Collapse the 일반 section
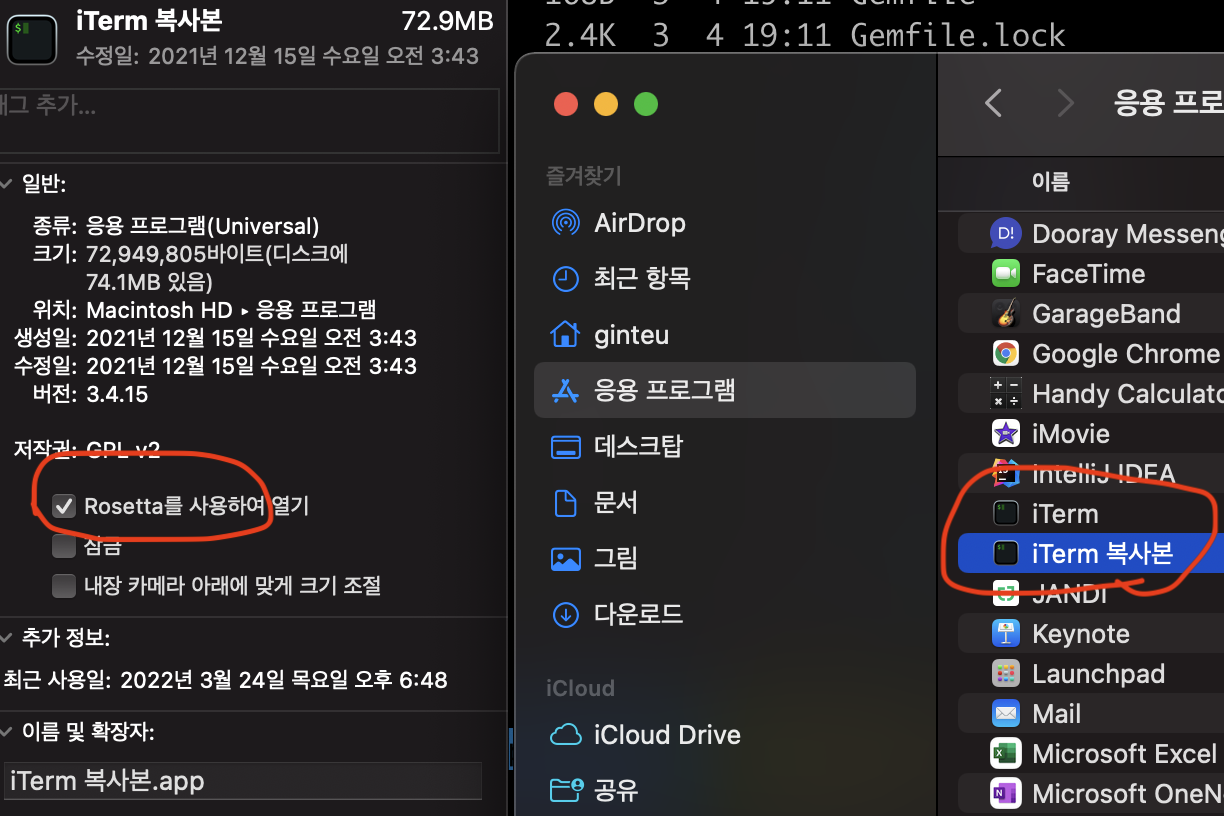The width and height of the screenshot is (1224, 816). 7,184
